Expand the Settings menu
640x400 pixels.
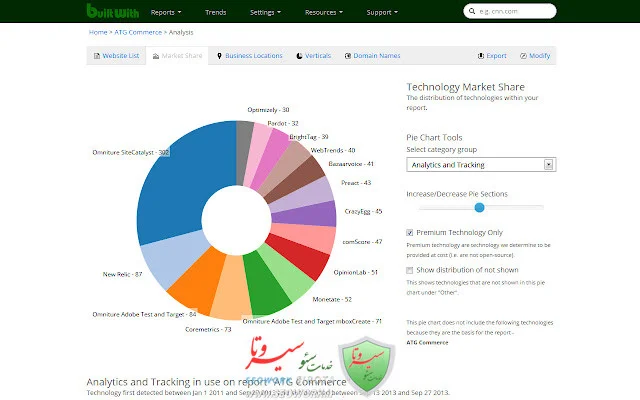(265, 13)
